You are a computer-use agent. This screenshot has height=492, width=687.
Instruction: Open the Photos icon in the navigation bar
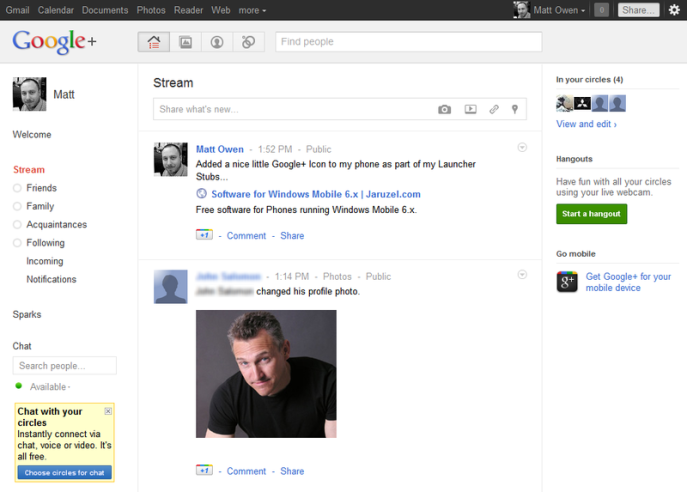[185, 42]
